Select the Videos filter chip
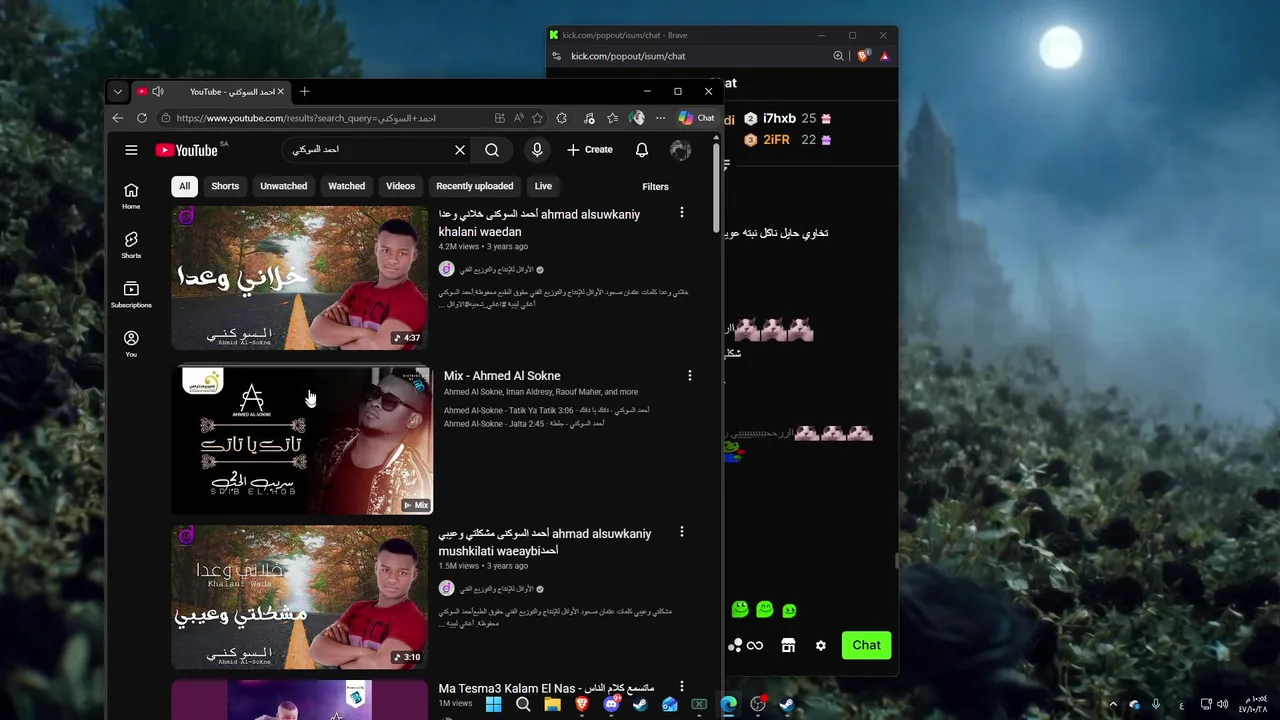1280x720 pixels. click(400, 186)
